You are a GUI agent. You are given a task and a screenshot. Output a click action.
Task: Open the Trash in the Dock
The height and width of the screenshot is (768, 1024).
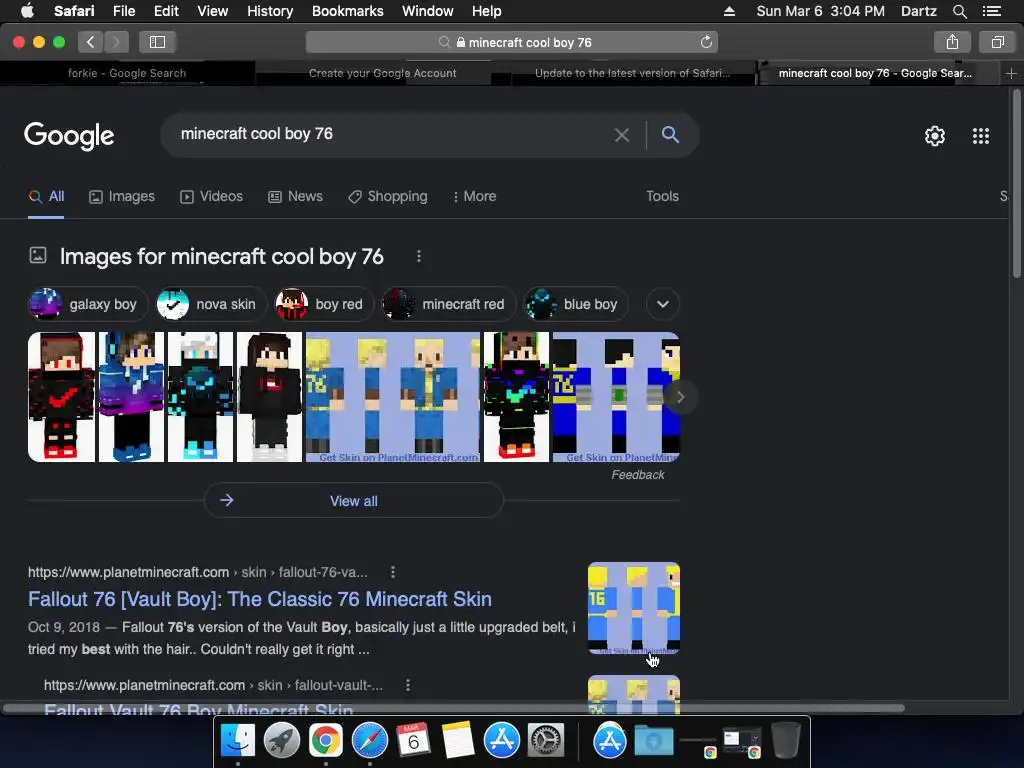click(x=786, y=741)
